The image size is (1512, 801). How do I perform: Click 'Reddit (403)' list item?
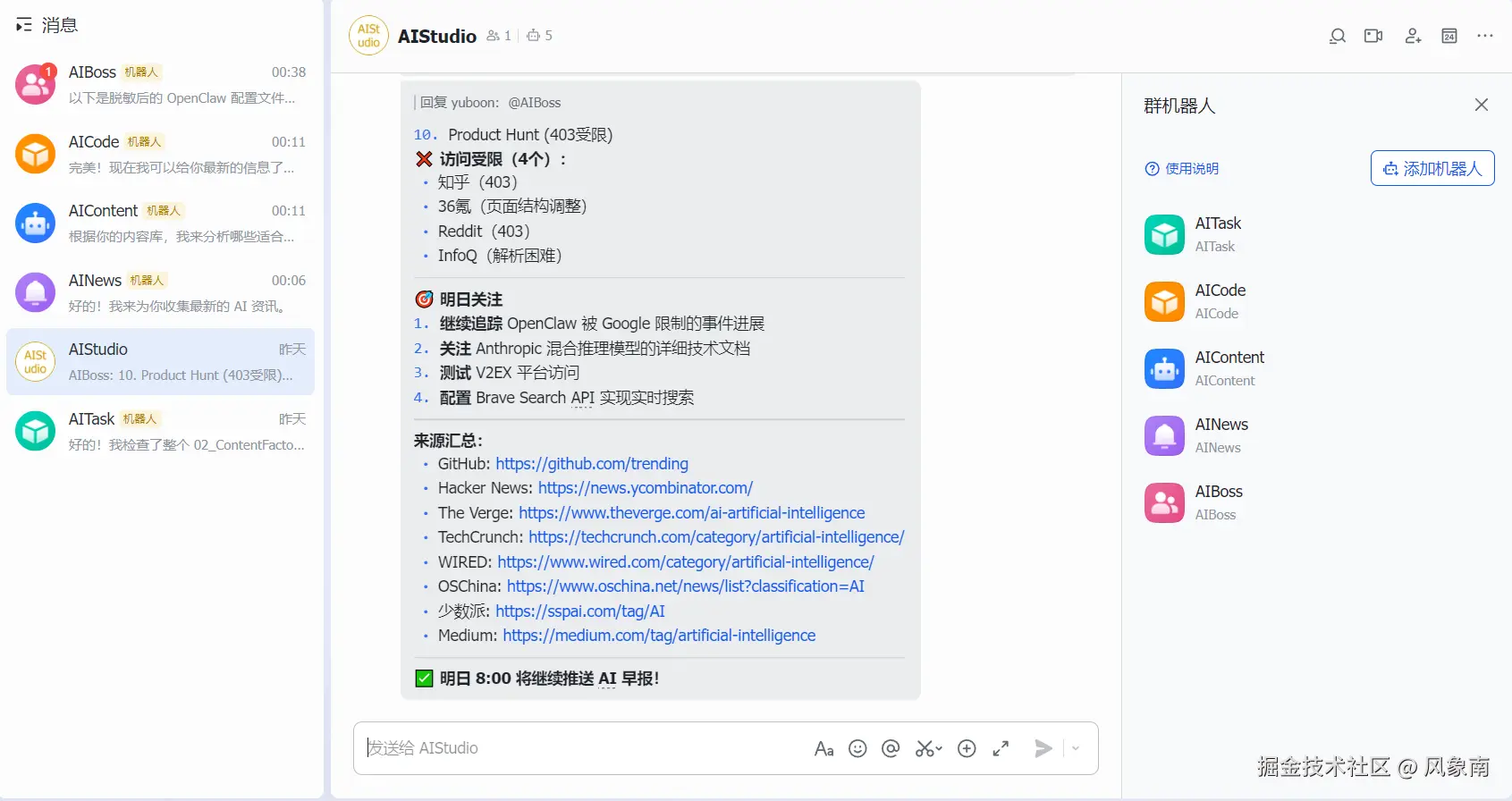pyautogui.click(x=484, y=232)
